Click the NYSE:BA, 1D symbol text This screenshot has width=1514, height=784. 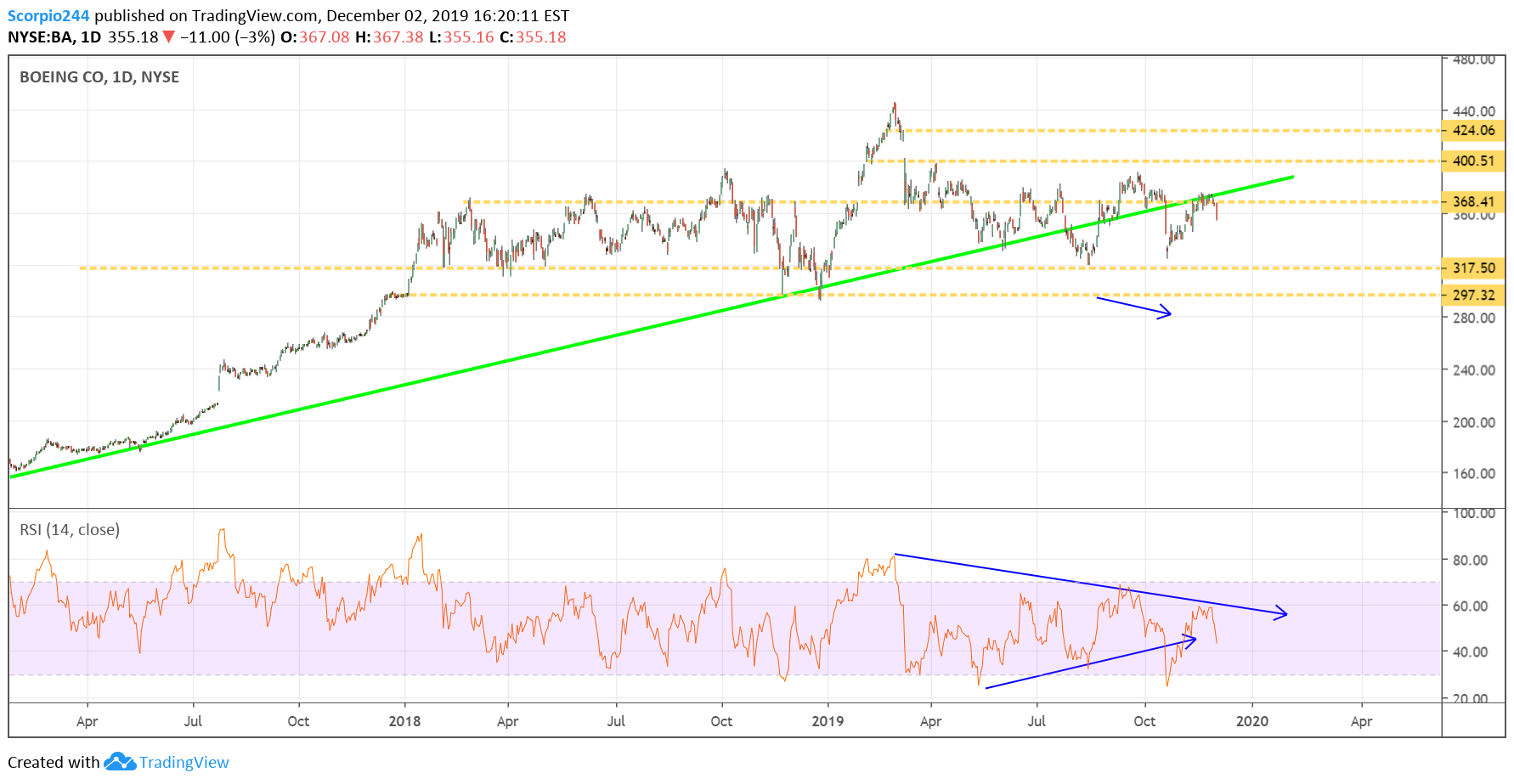pos(54,37)
